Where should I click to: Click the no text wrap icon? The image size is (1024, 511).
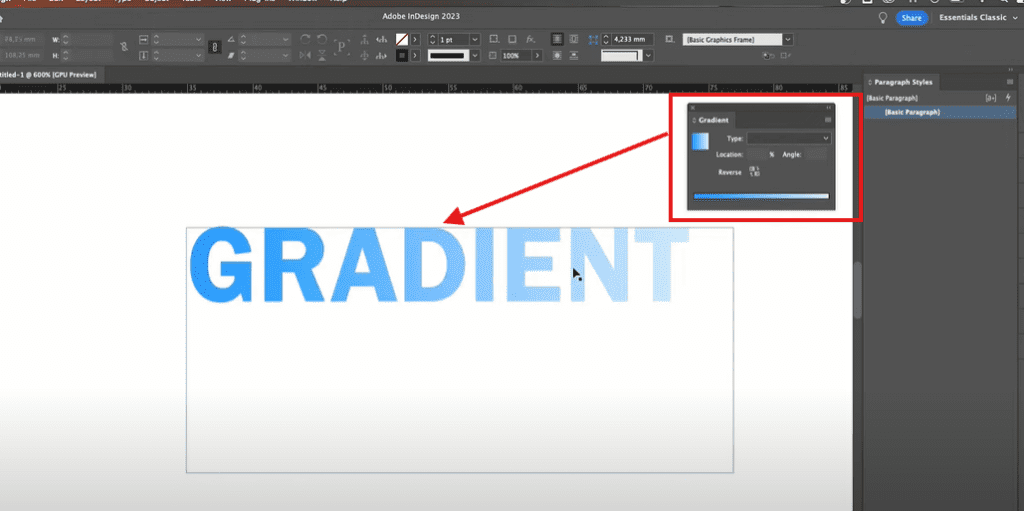[x=557, y=39]
